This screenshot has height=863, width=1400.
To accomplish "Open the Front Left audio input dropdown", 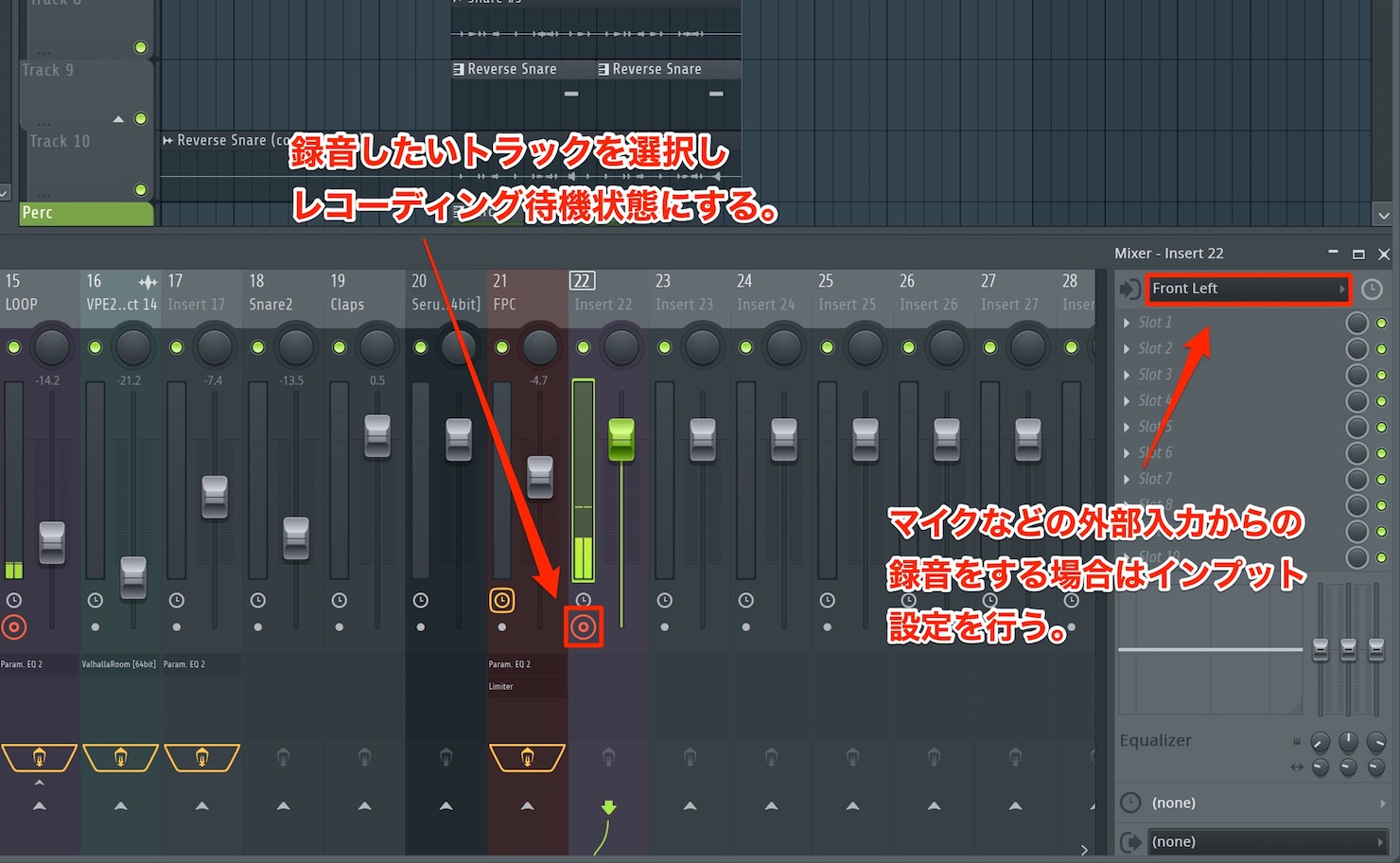I will tap(1248, 289).
